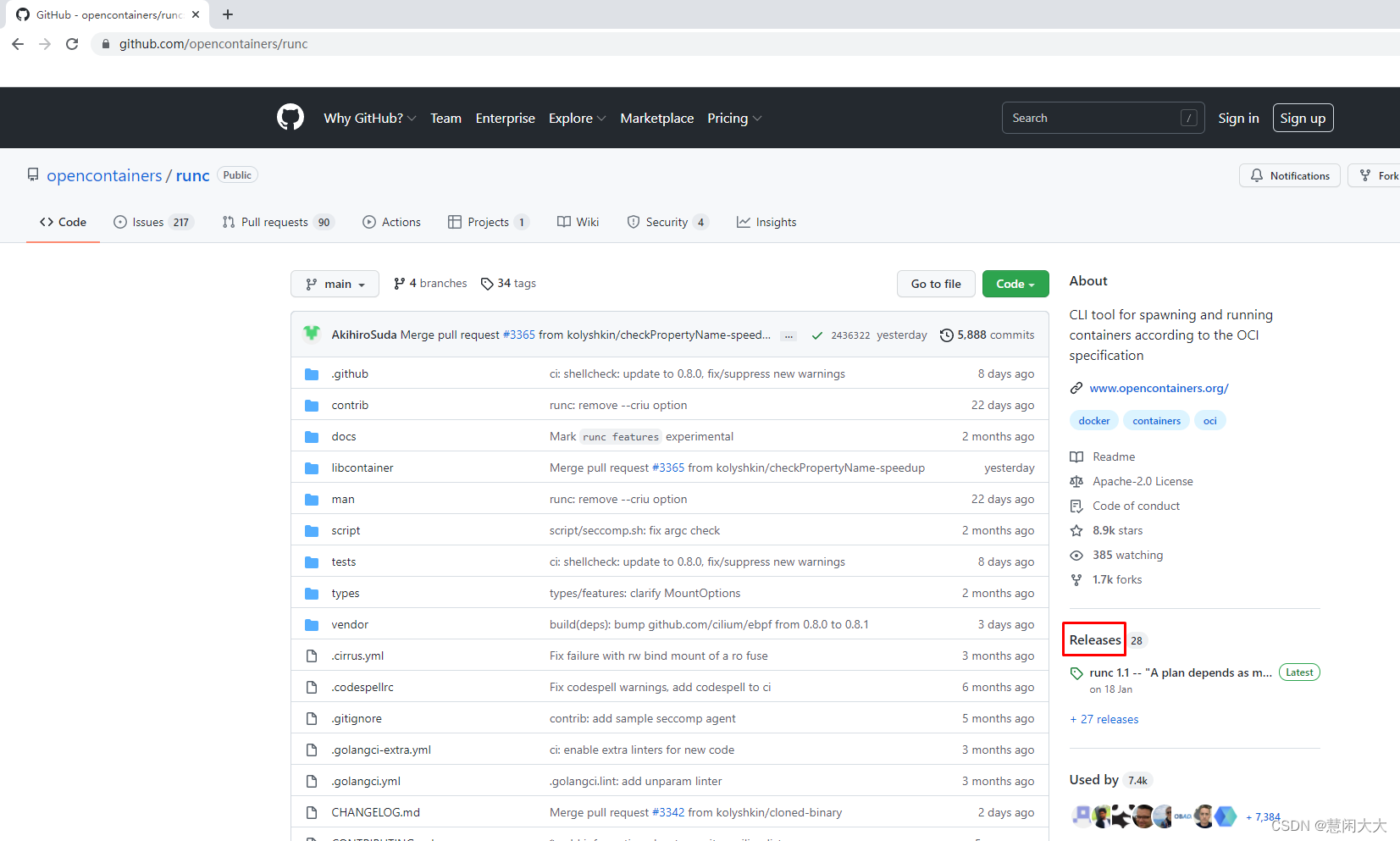Open the main branch selector

click(335, 283)
